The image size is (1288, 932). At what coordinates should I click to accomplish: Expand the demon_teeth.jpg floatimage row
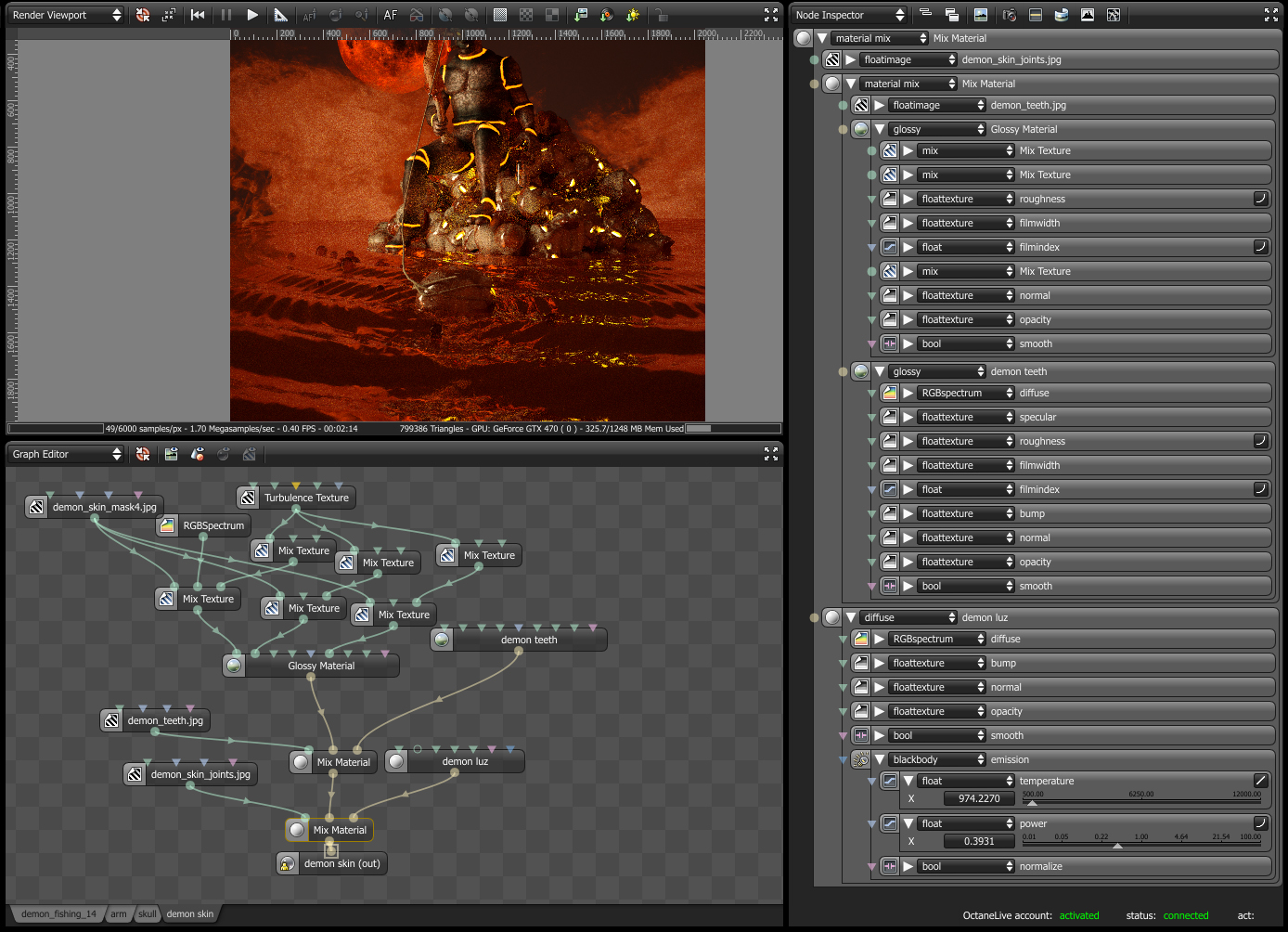[880, 105]
